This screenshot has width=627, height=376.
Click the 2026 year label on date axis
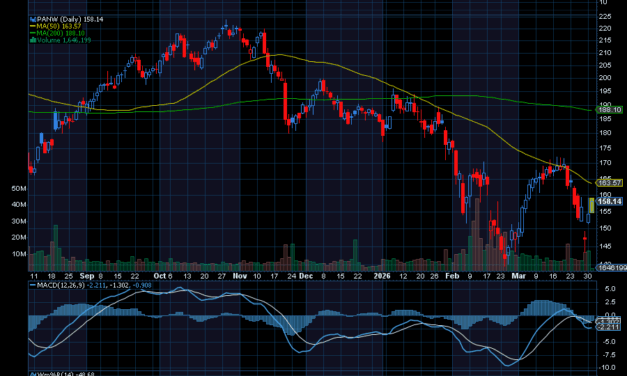(x=382, y=276)
